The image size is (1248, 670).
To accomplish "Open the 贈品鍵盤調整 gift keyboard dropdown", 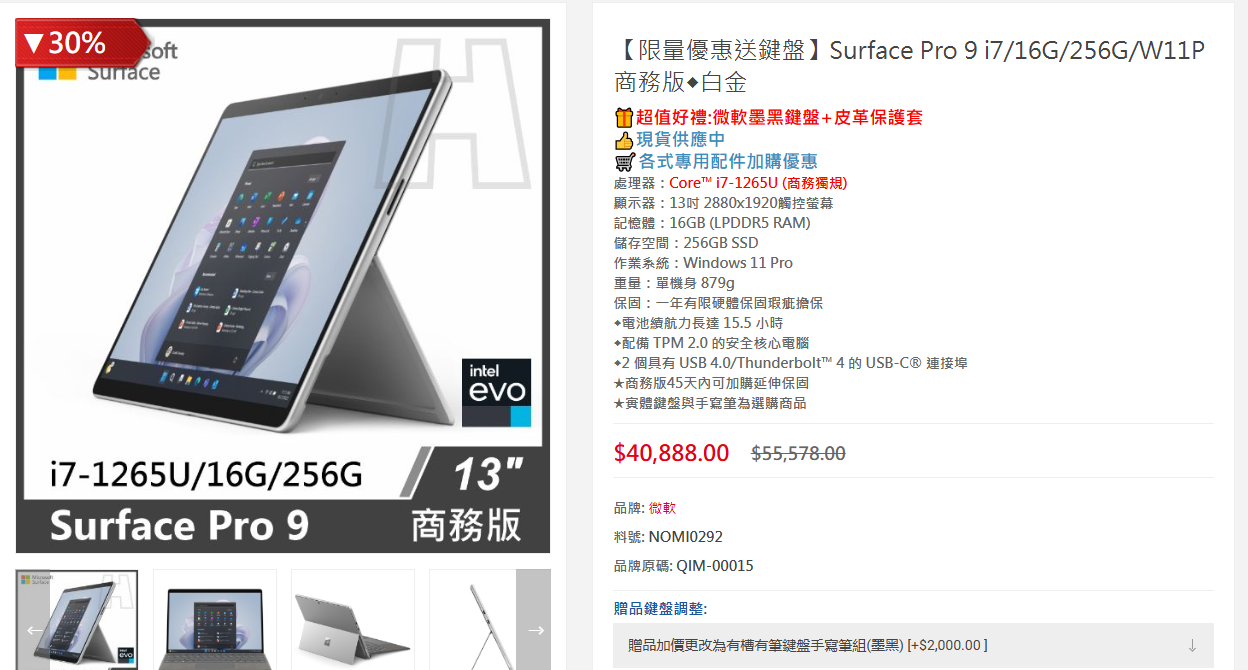I will (x=913, y=645).
